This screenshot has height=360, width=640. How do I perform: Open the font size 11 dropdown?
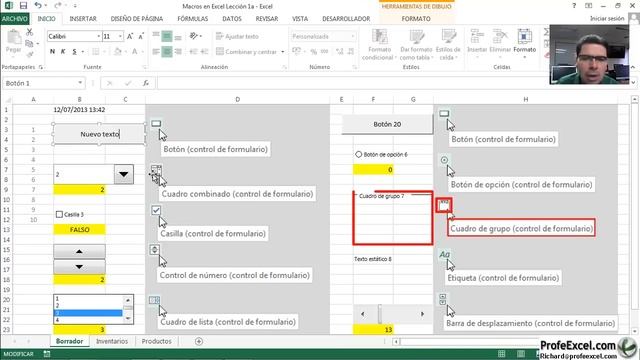pos(120,36)
